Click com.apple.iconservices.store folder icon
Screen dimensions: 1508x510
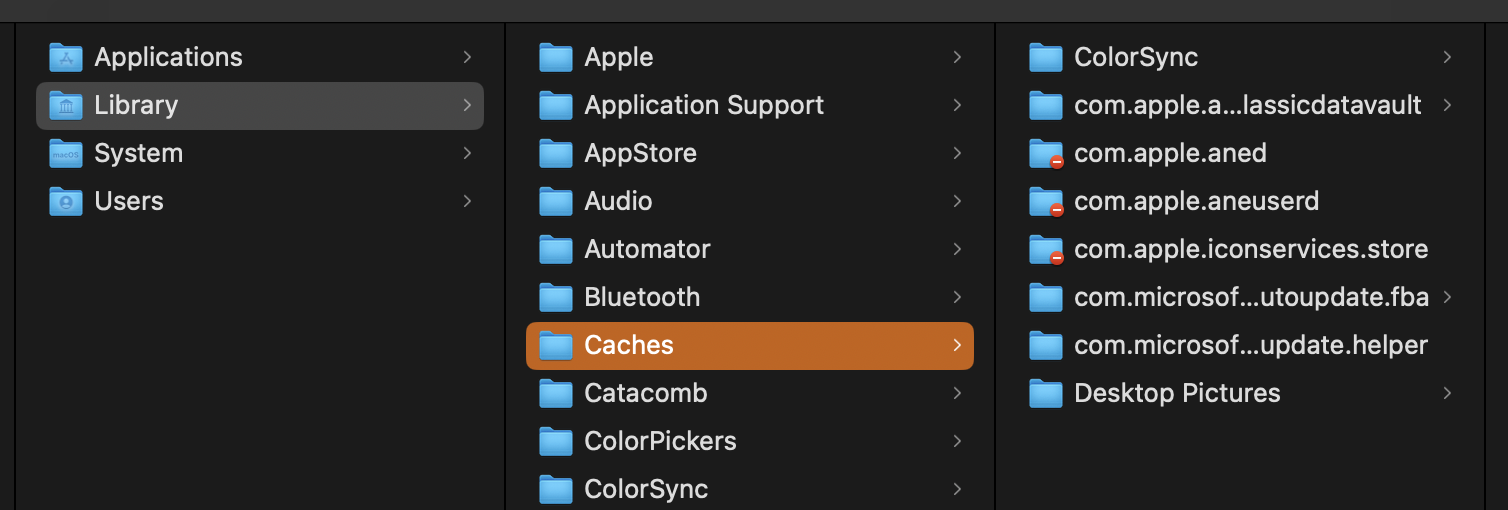point(1046,249)
